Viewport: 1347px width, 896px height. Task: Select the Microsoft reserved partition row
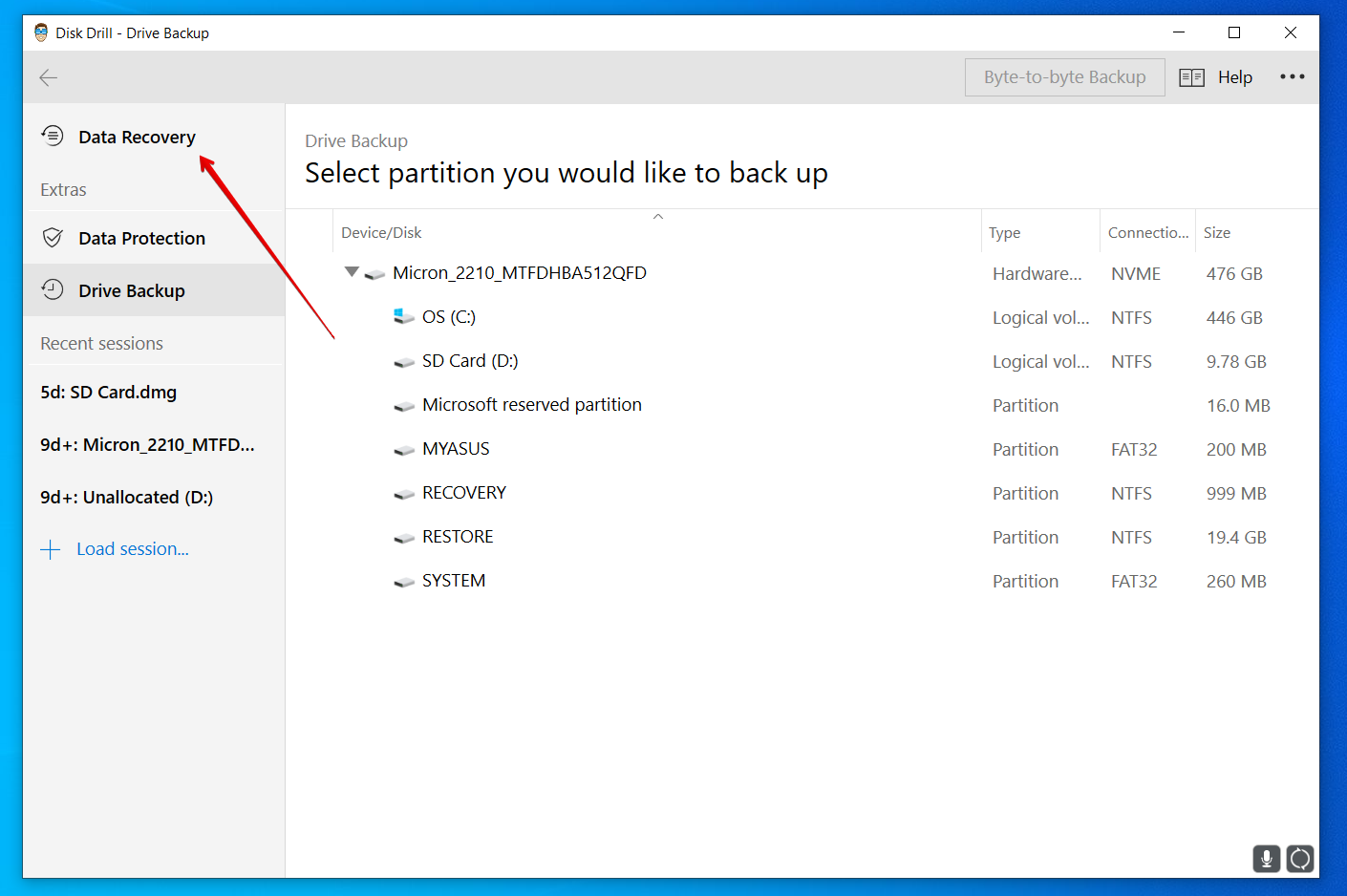tap(802, 405)
